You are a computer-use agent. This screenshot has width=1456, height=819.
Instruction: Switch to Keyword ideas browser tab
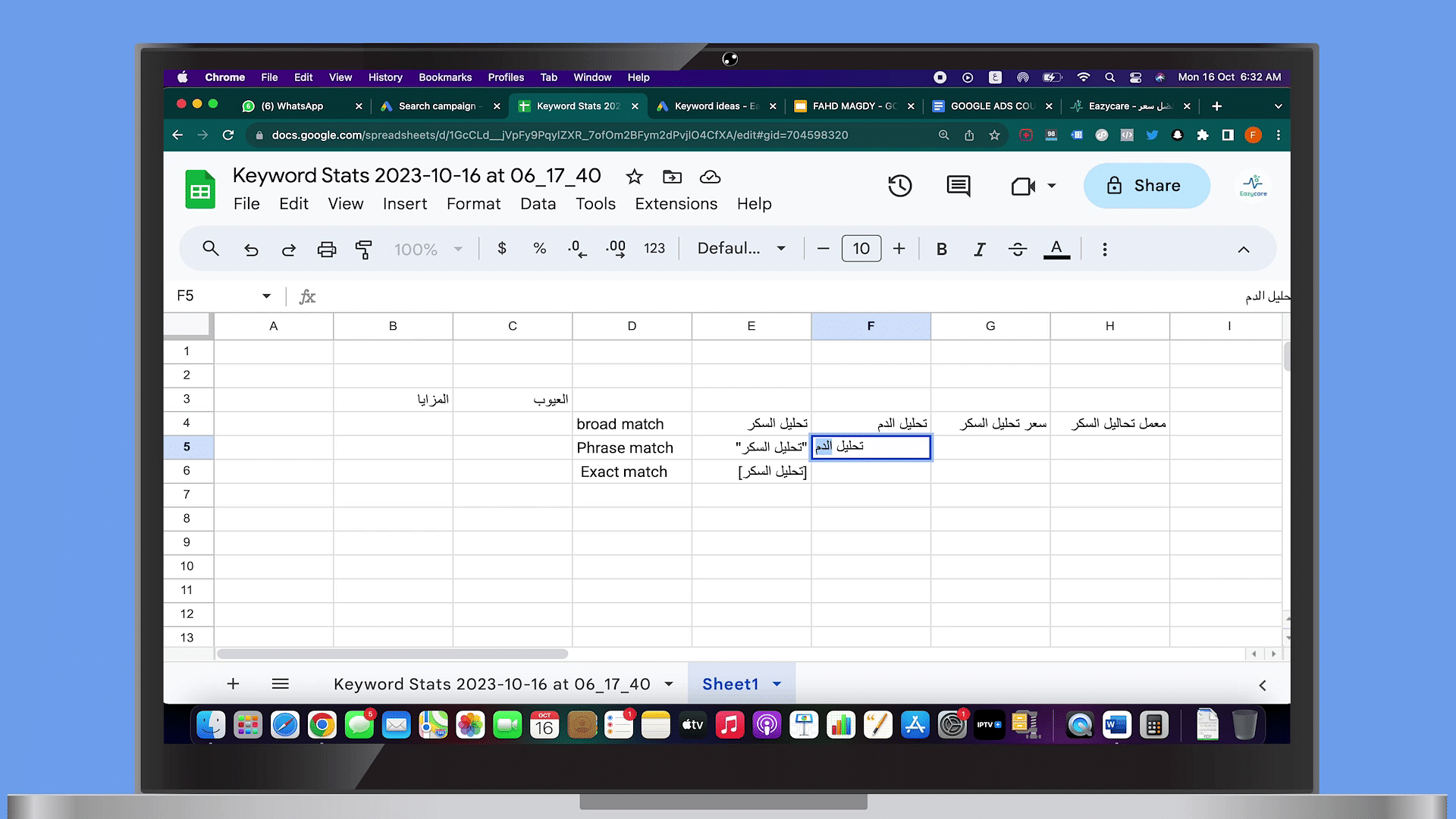pyautogui.click(x=716, y=106)
